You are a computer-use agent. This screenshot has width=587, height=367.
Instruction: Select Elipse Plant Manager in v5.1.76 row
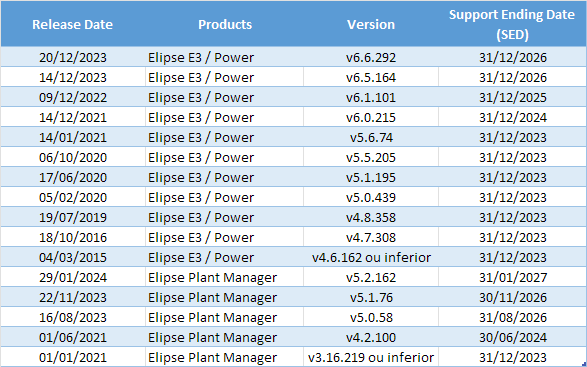pyautogui.click(x=212, y=297)
